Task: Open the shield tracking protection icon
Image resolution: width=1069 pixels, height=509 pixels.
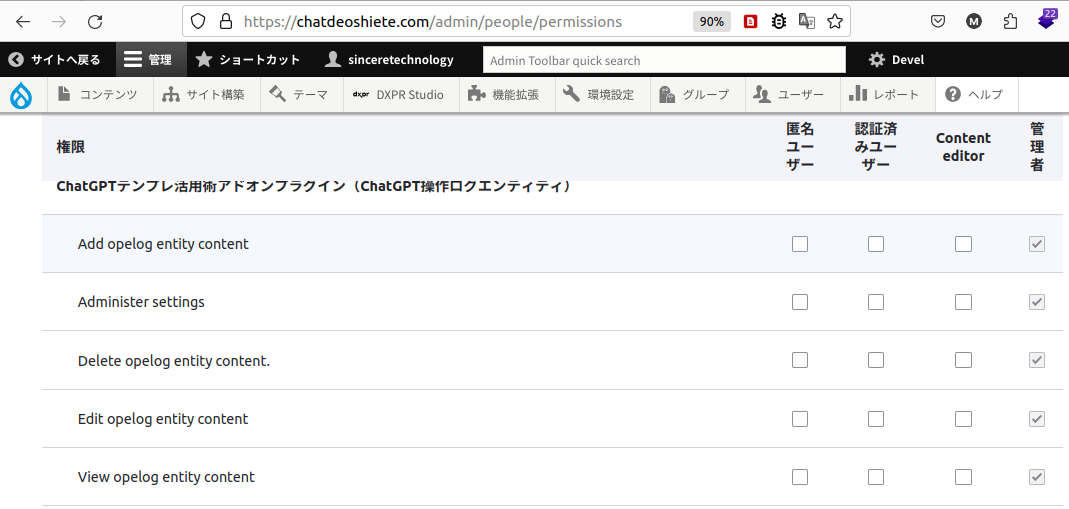Action: pos(198,22)
